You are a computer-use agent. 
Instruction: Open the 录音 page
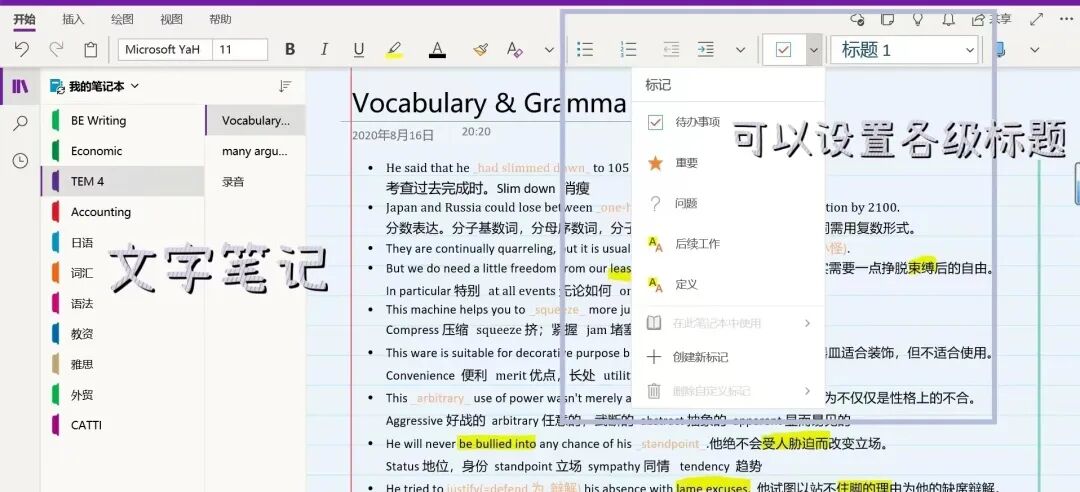[x=256, y=182]
